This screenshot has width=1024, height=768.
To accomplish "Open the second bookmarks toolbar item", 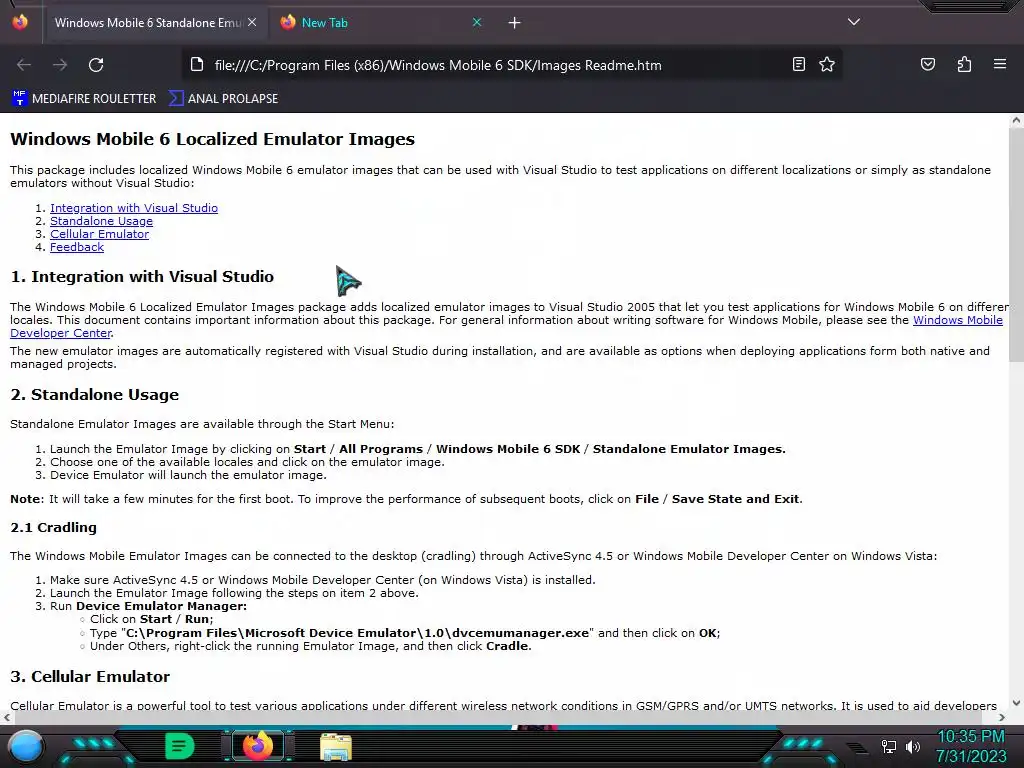I will click(x=223, y=99).
